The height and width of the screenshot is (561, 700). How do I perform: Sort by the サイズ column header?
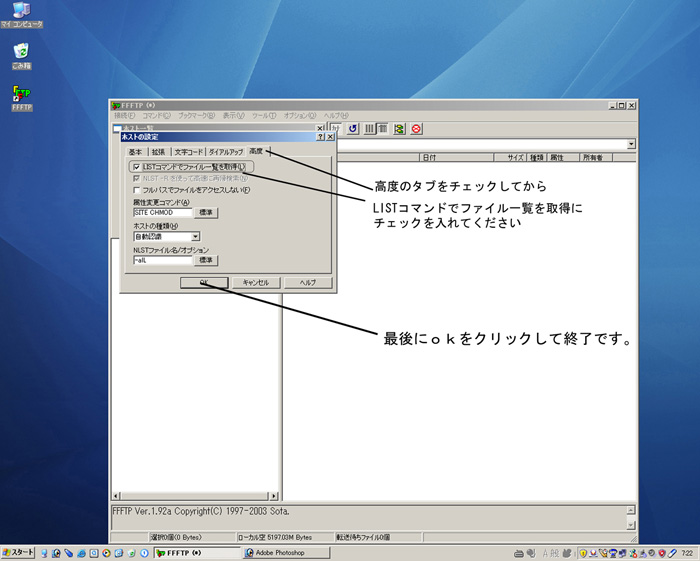click(x=510, y=158)
